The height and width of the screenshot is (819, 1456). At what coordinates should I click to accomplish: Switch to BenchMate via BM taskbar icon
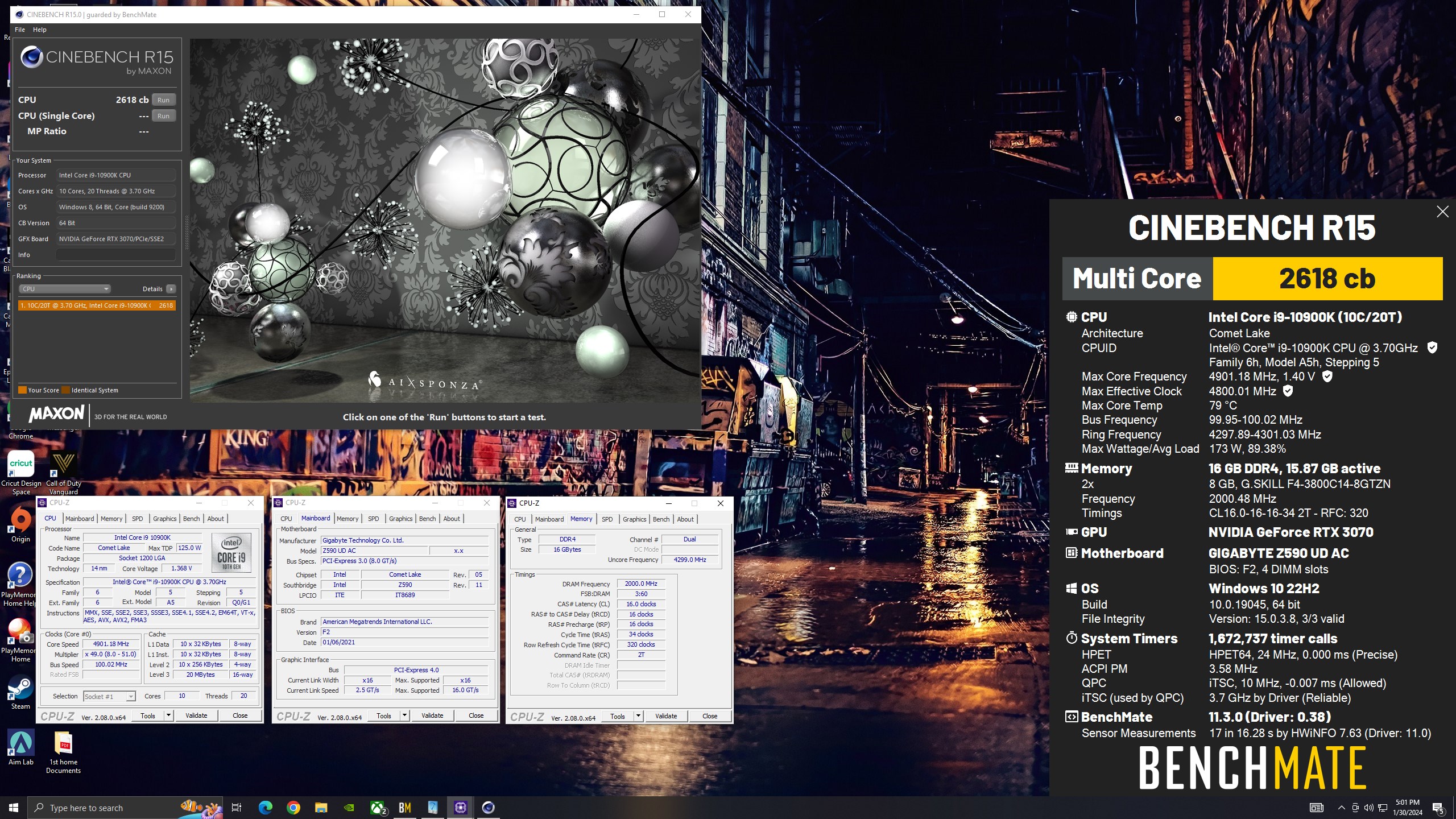point(405,808)
